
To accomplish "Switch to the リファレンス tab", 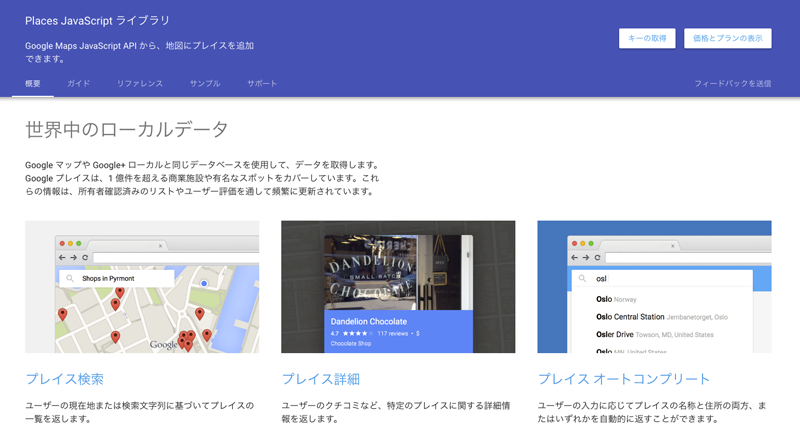I will [140, 83].
